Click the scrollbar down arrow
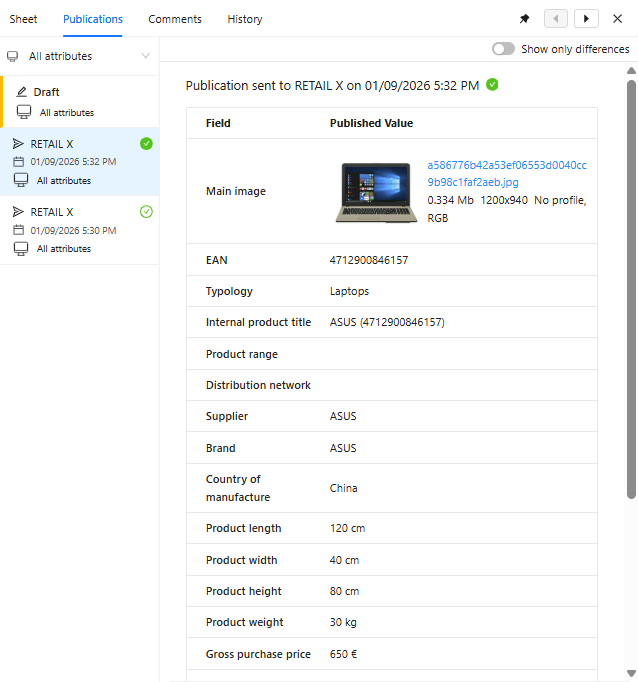 [631, 673]
